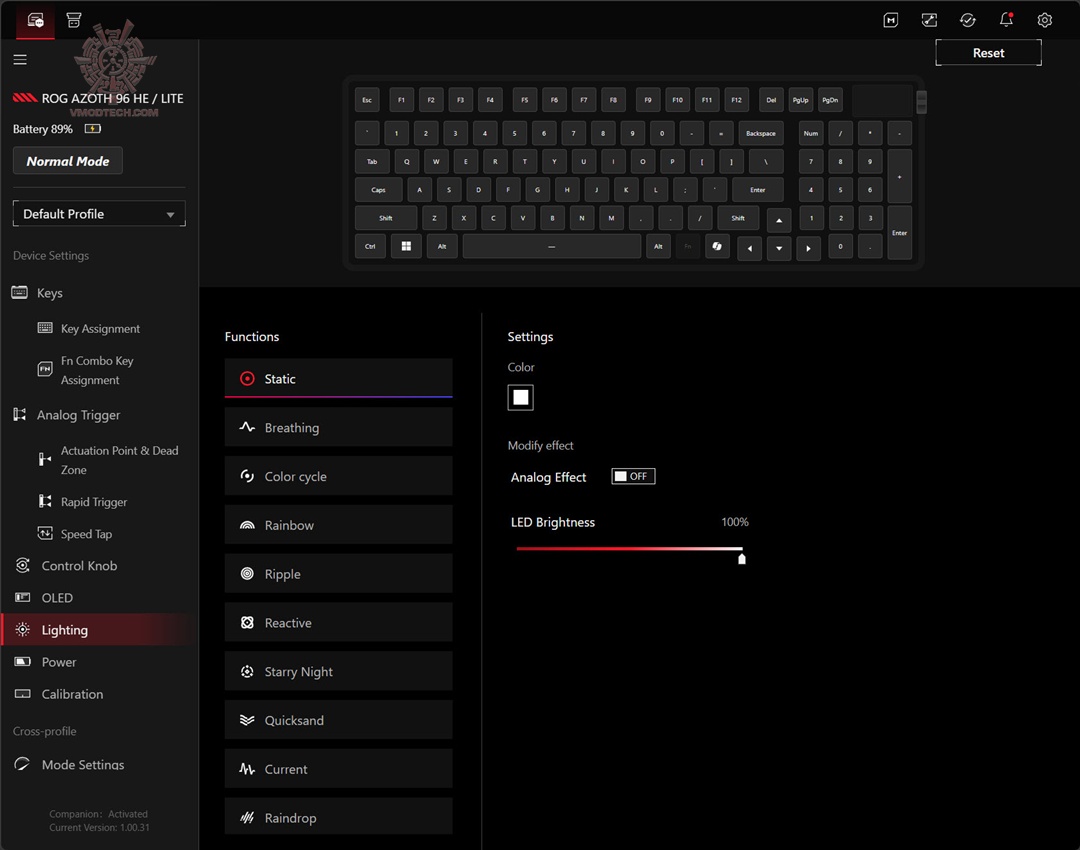Click the up arrow key on keyboard preview
This screenshot has width=1080, height=850.
(x=779, y=220)
